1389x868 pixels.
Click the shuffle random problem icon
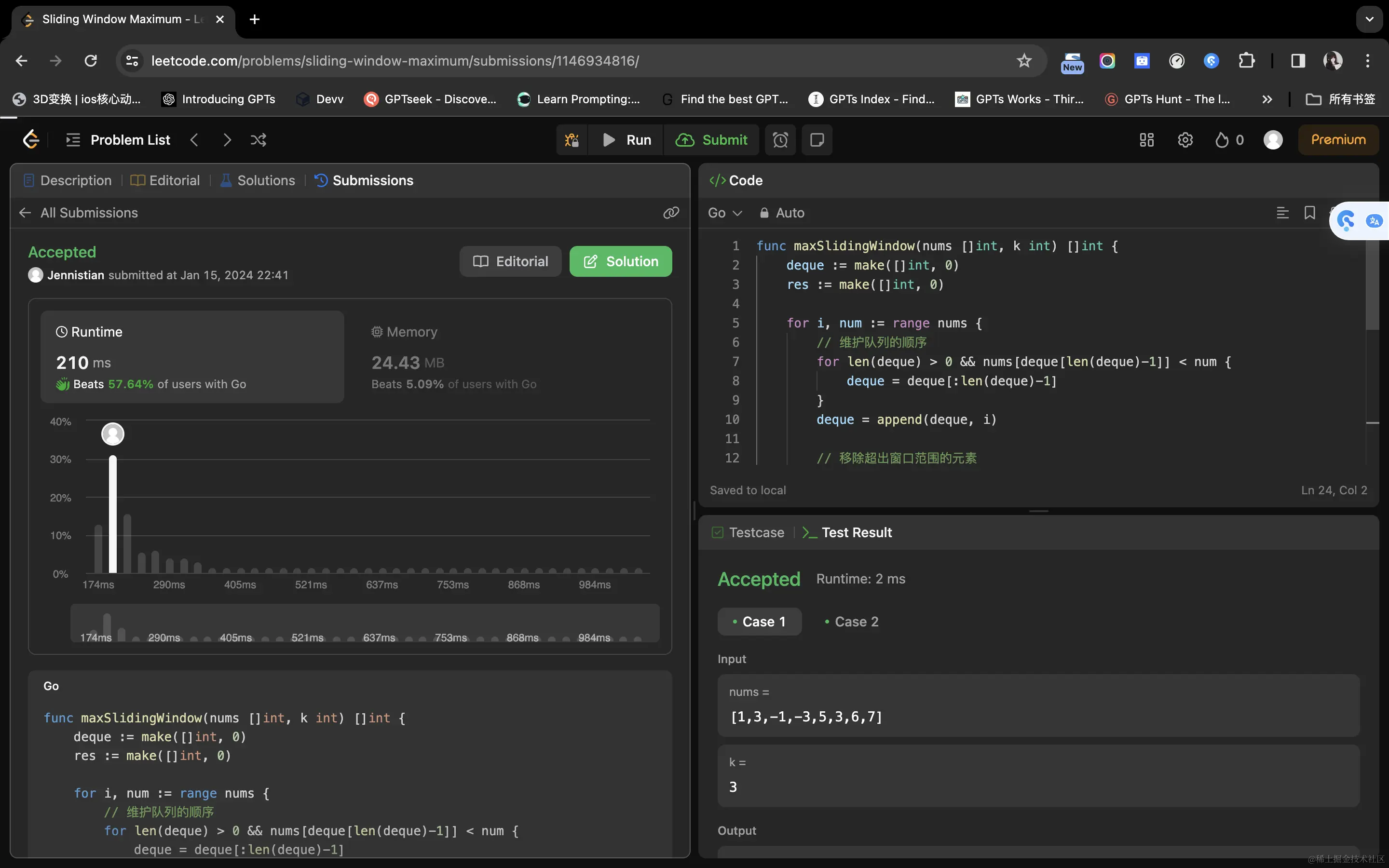[x=259, y=140]
